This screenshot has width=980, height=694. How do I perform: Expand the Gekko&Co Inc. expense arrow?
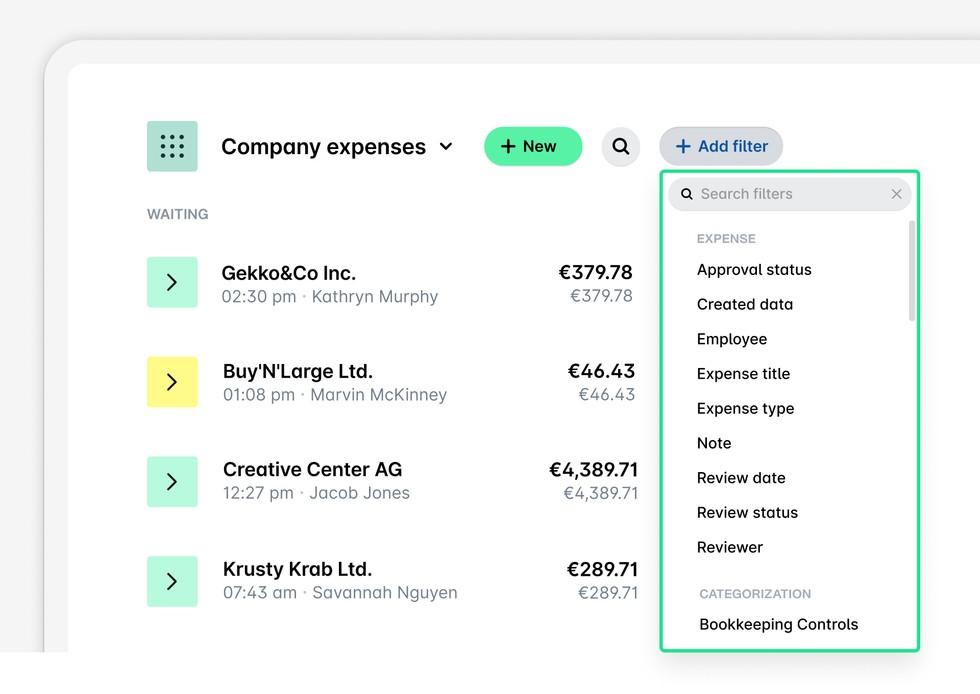[x=172, y=282]
